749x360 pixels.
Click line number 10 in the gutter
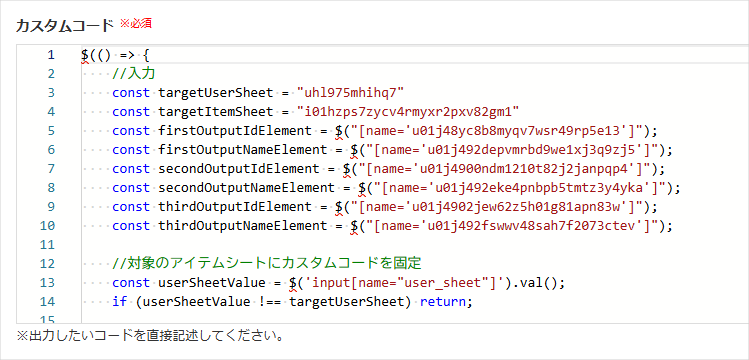pos(47,225)
